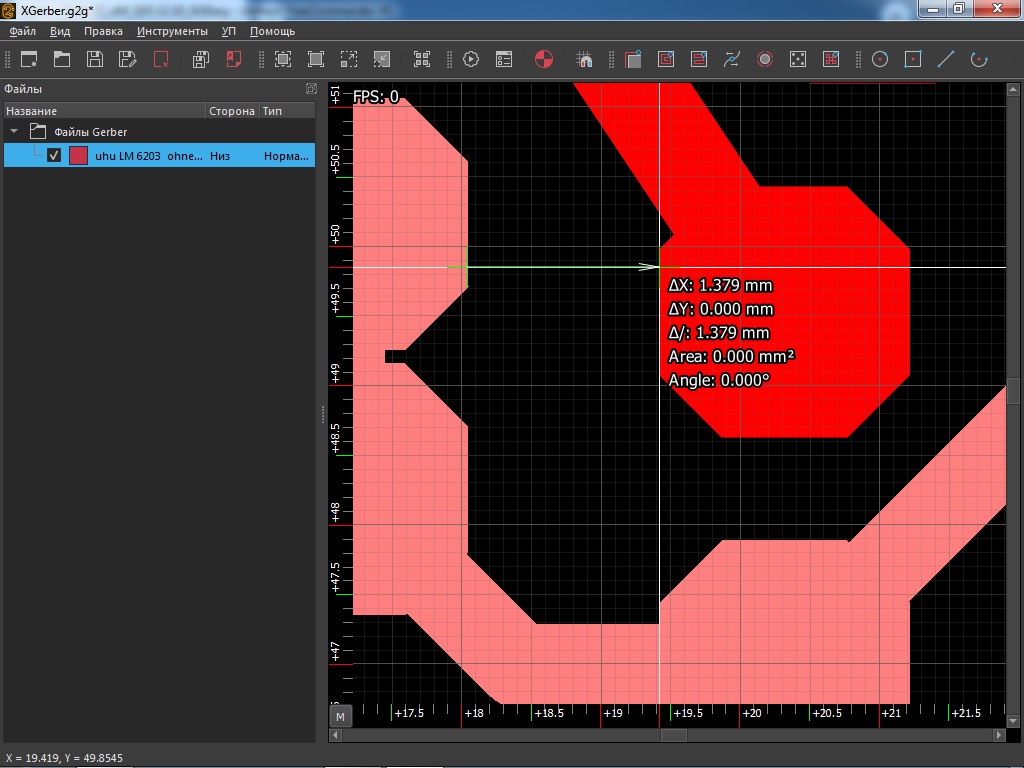Select the drill dots icon
1024x768 pixels.
pos(797,59)
